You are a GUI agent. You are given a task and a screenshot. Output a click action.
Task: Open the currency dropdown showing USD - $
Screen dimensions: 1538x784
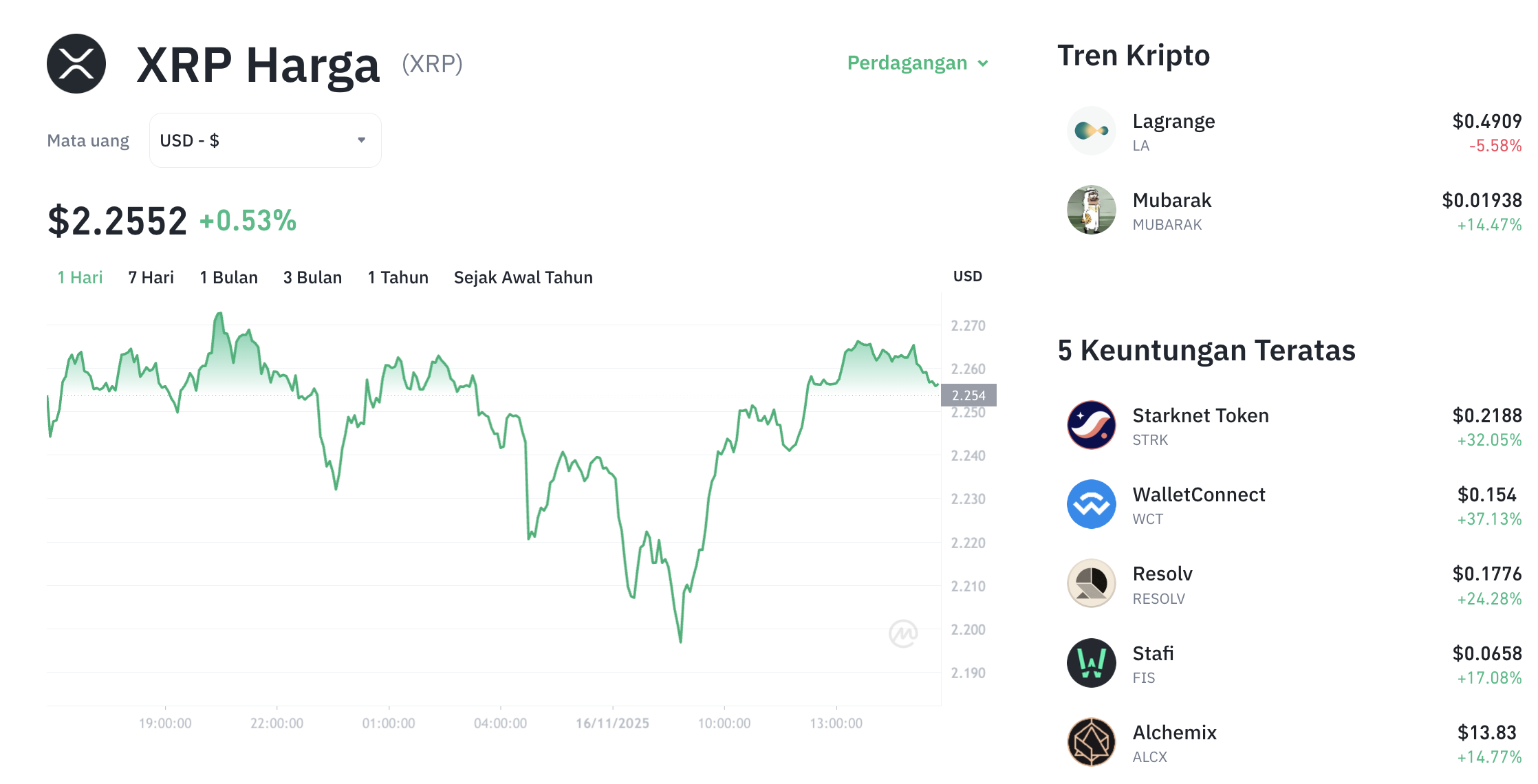point(265,140)
